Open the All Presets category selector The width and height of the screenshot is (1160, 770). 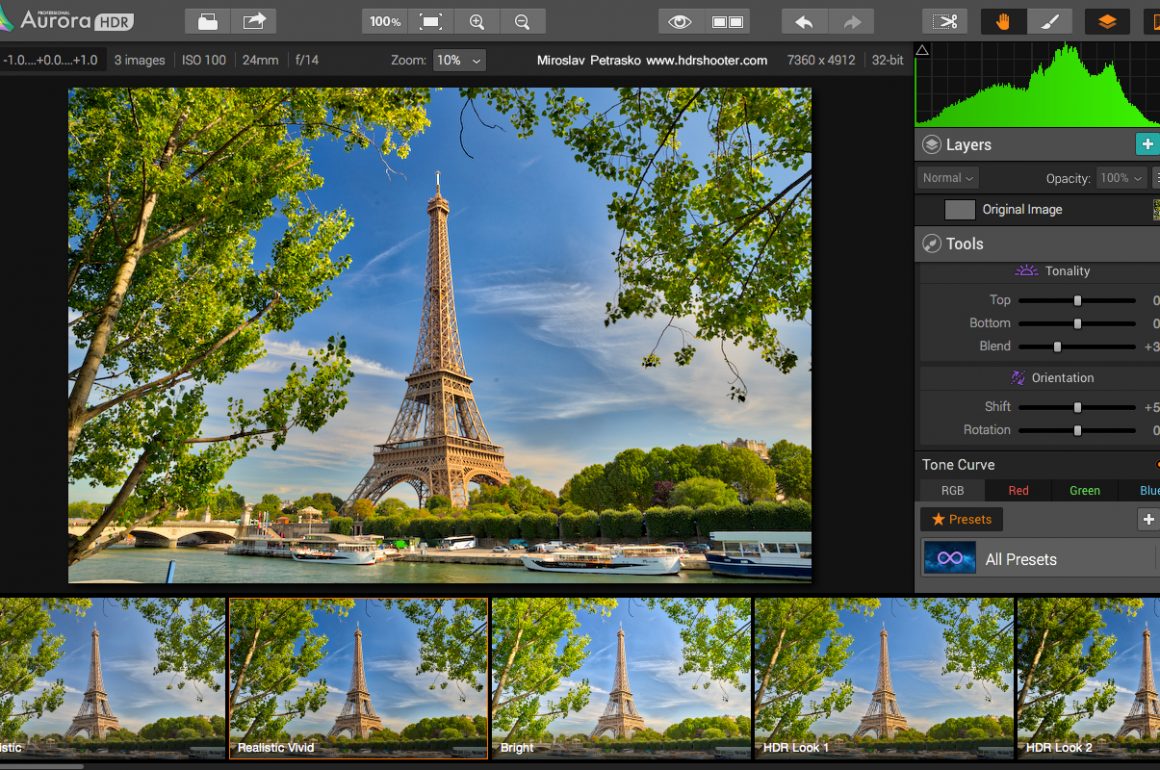[x=1039, y=558]
